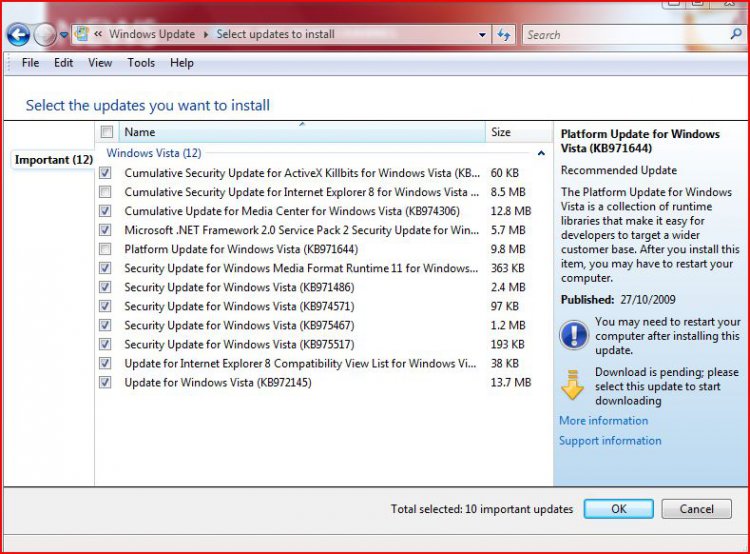750x554 pixels.
Task: Sort by the Size column header
Action: (519, 132)
